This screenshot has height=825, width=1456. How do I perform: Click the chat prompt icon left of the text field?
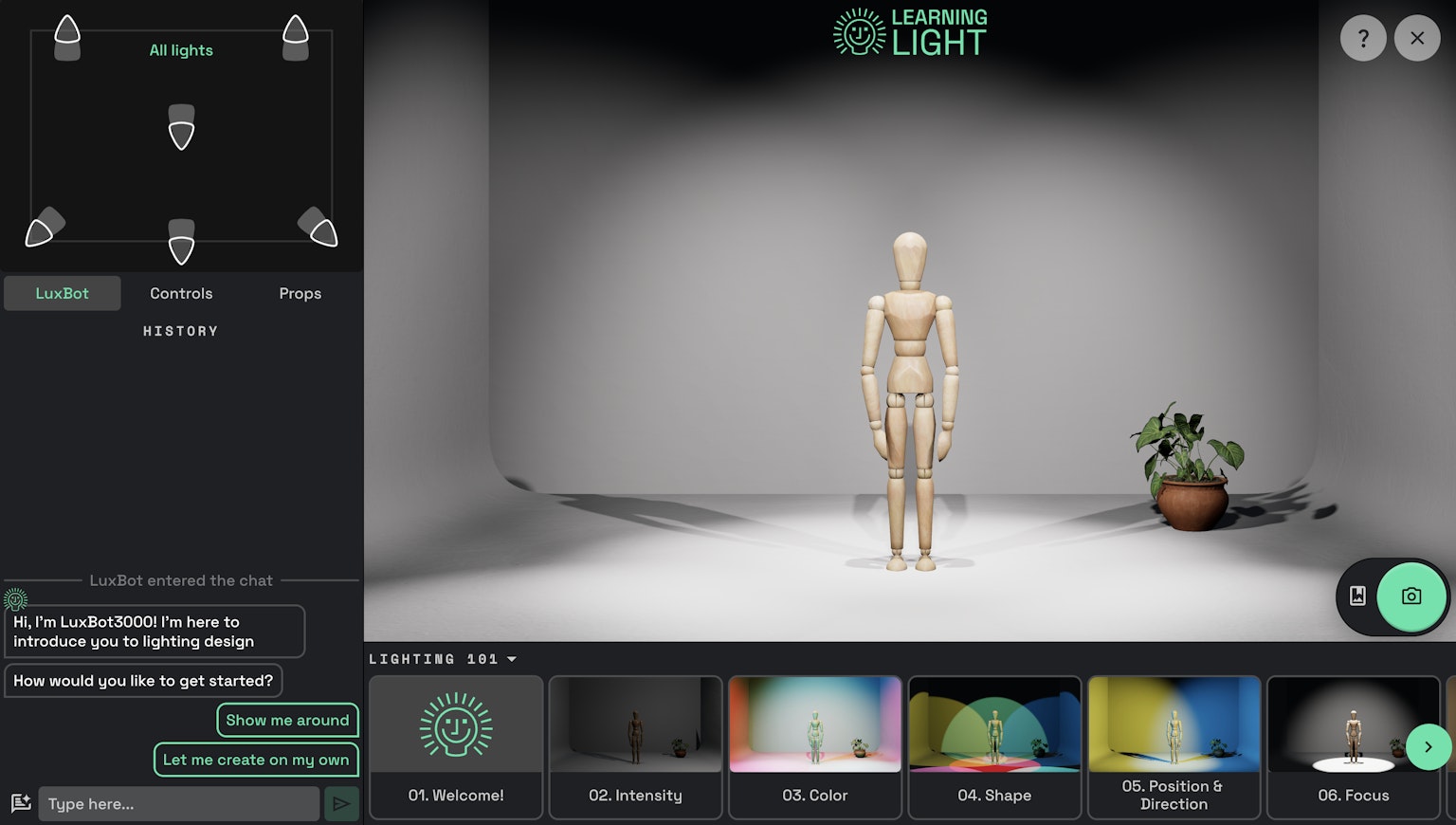point(20,803)
